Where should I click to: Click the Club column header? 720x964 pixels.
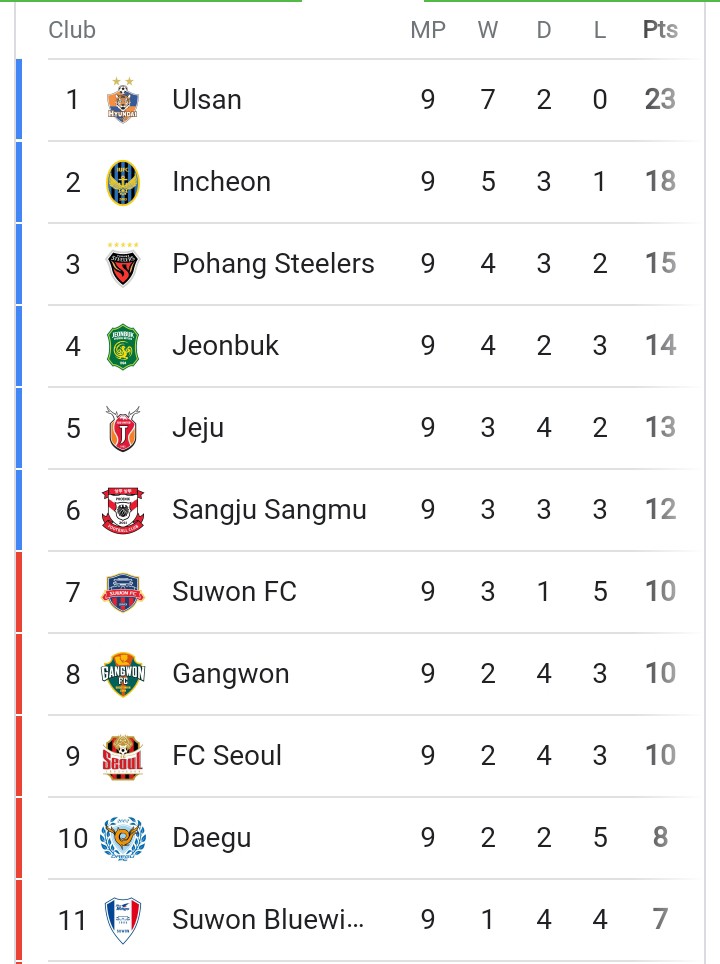(72, 30)
